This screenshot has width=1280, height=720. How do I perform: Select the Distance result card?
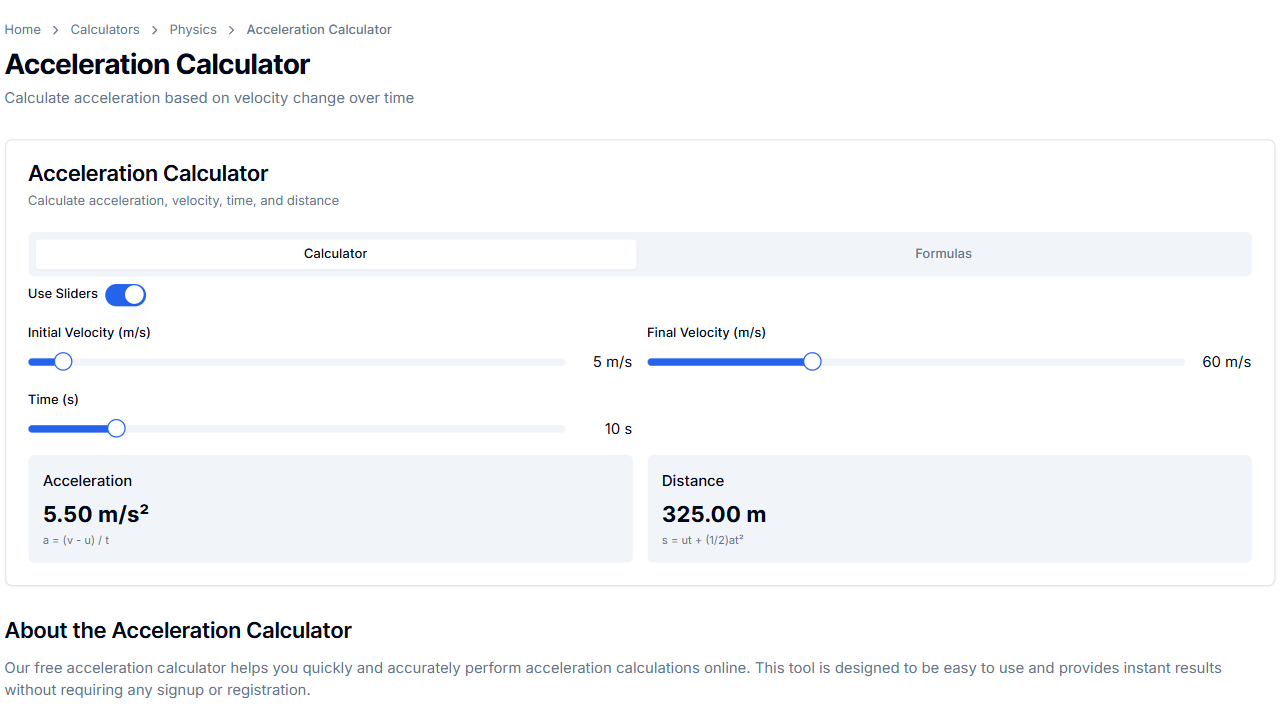tap(950, 508)
